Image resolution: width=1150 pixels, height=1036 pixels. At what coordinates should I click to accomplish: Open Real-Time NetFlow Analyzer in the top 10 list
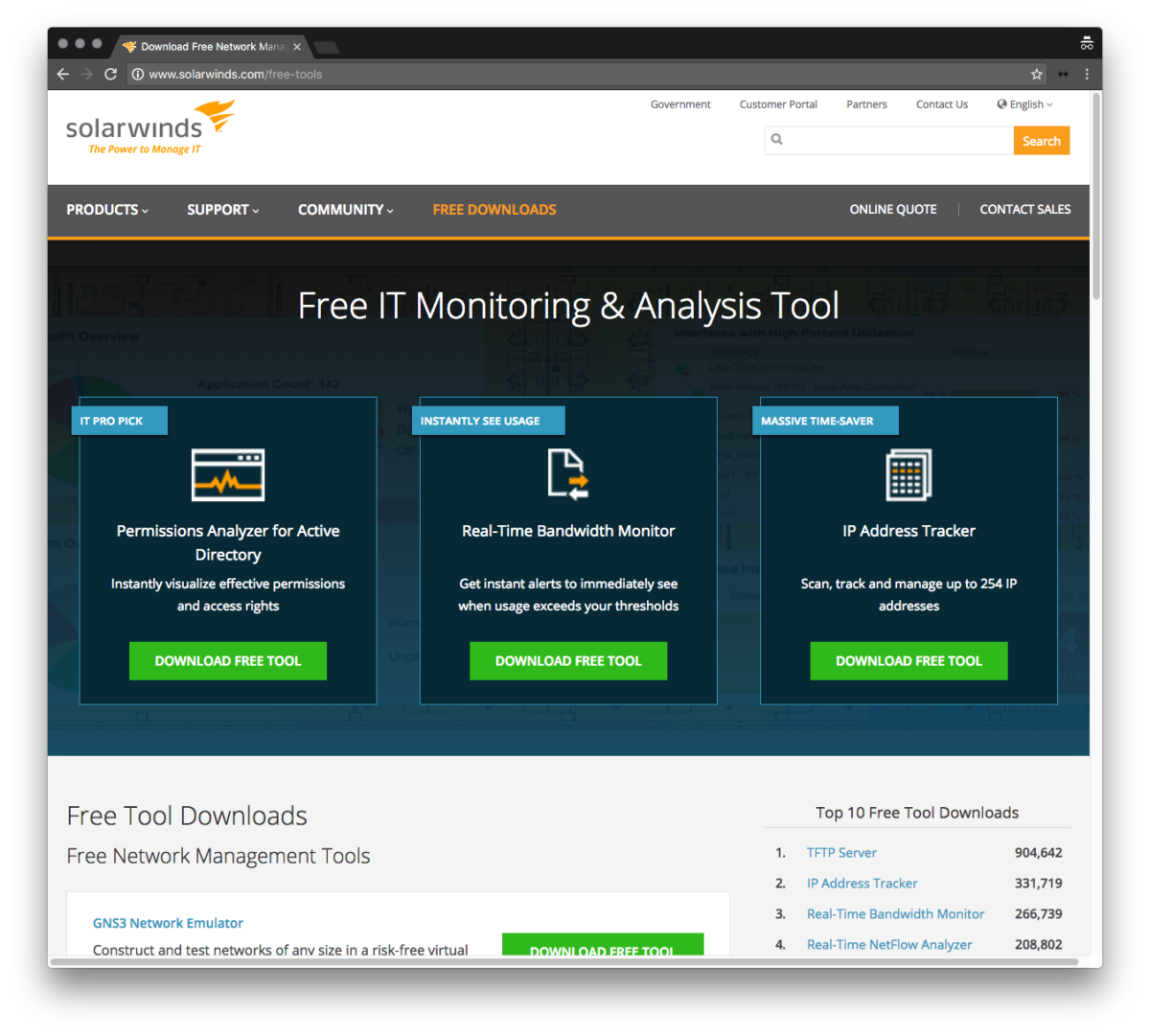tap(889, 944)
